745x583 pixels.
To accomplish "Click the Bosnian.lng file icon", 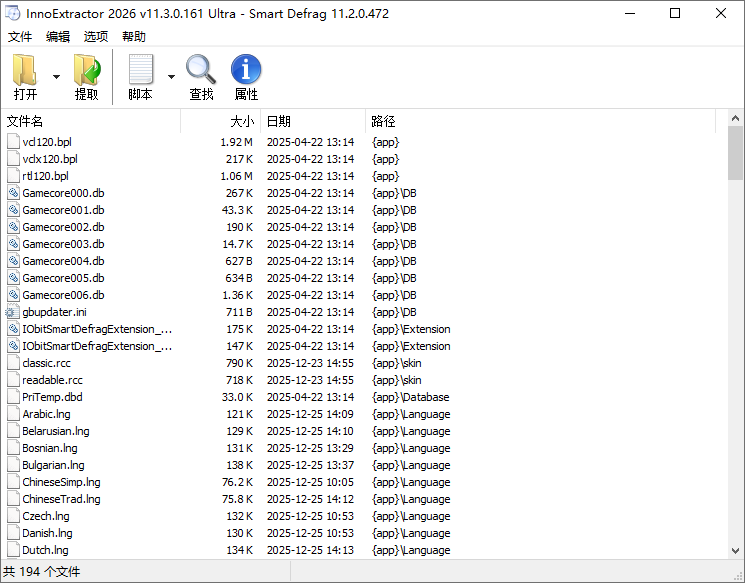I will (x=13, y=448).
